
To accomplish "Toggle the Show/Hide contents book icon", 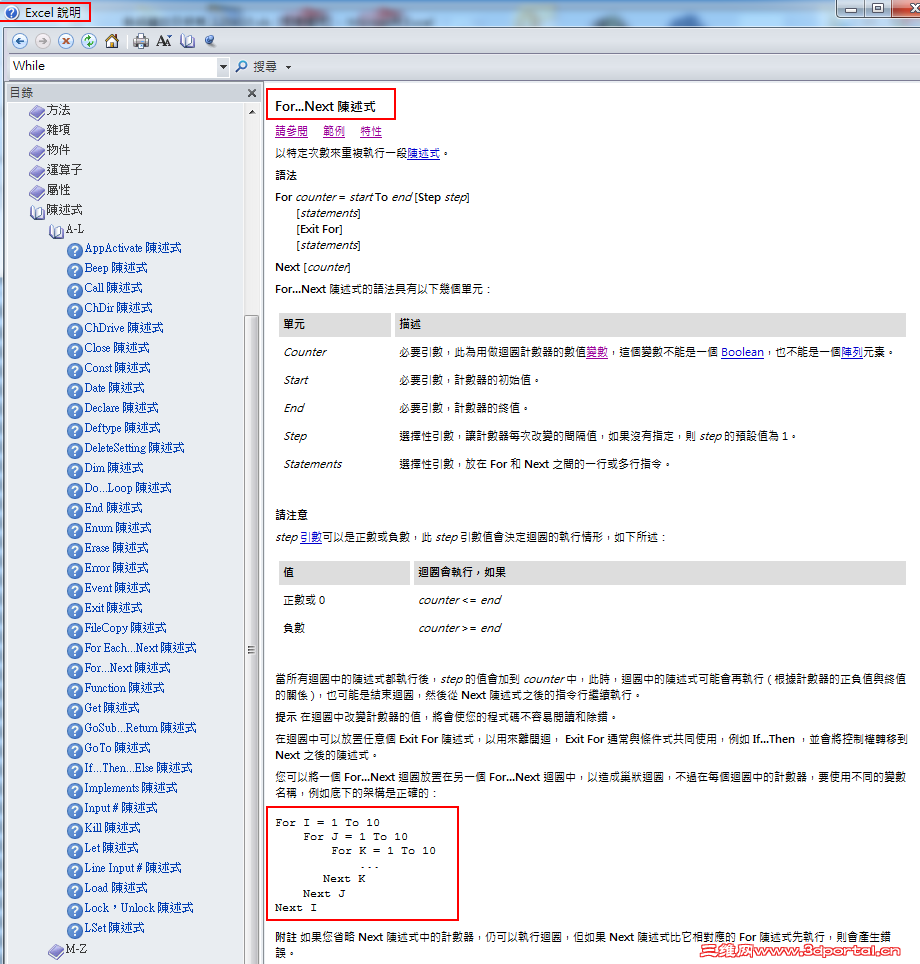I will coord(189,41).
